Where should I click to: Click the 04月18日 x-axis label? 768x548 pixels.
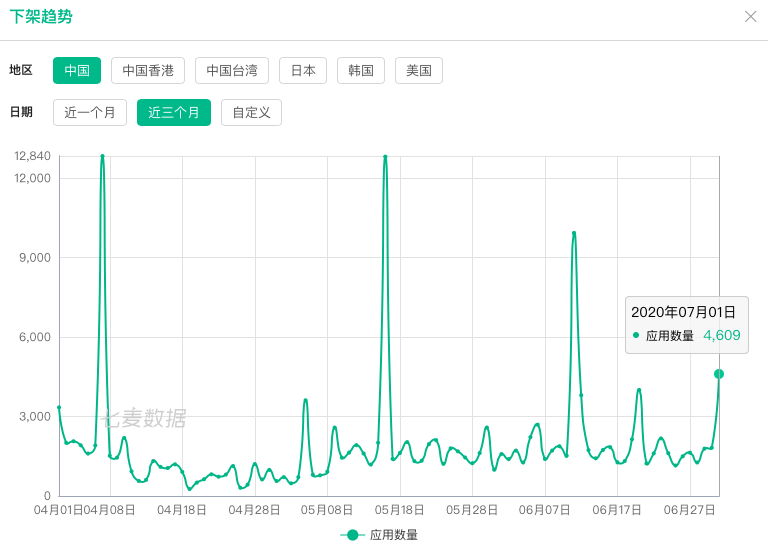[182, 510]
